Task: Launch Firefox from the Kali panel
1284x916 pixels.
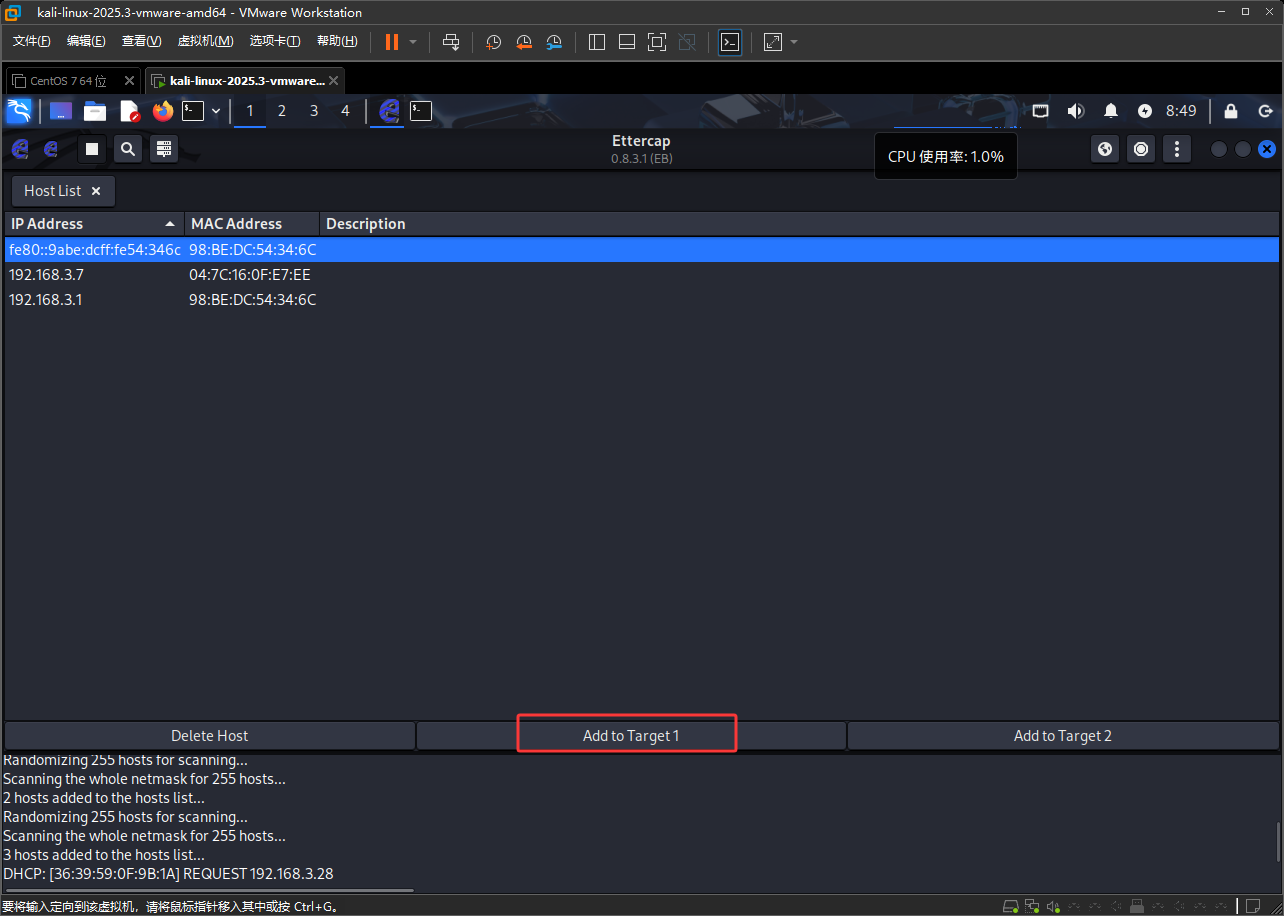Action: [163, 111]
